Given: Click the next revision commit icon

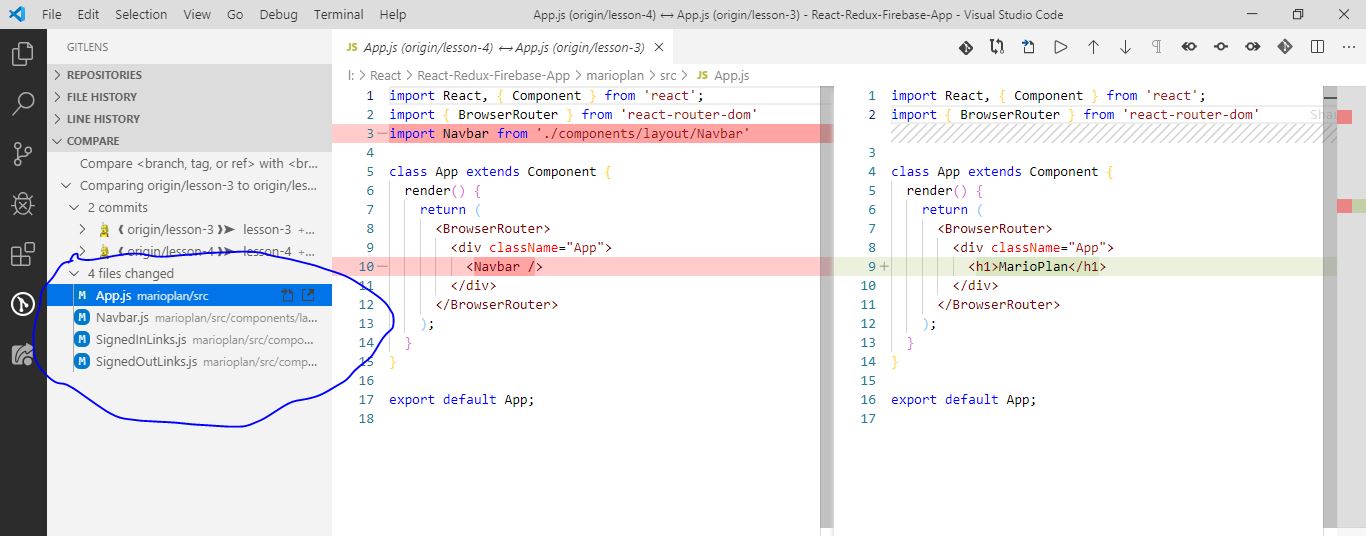Looking at the screenshot, I should tap(1253, 47).
